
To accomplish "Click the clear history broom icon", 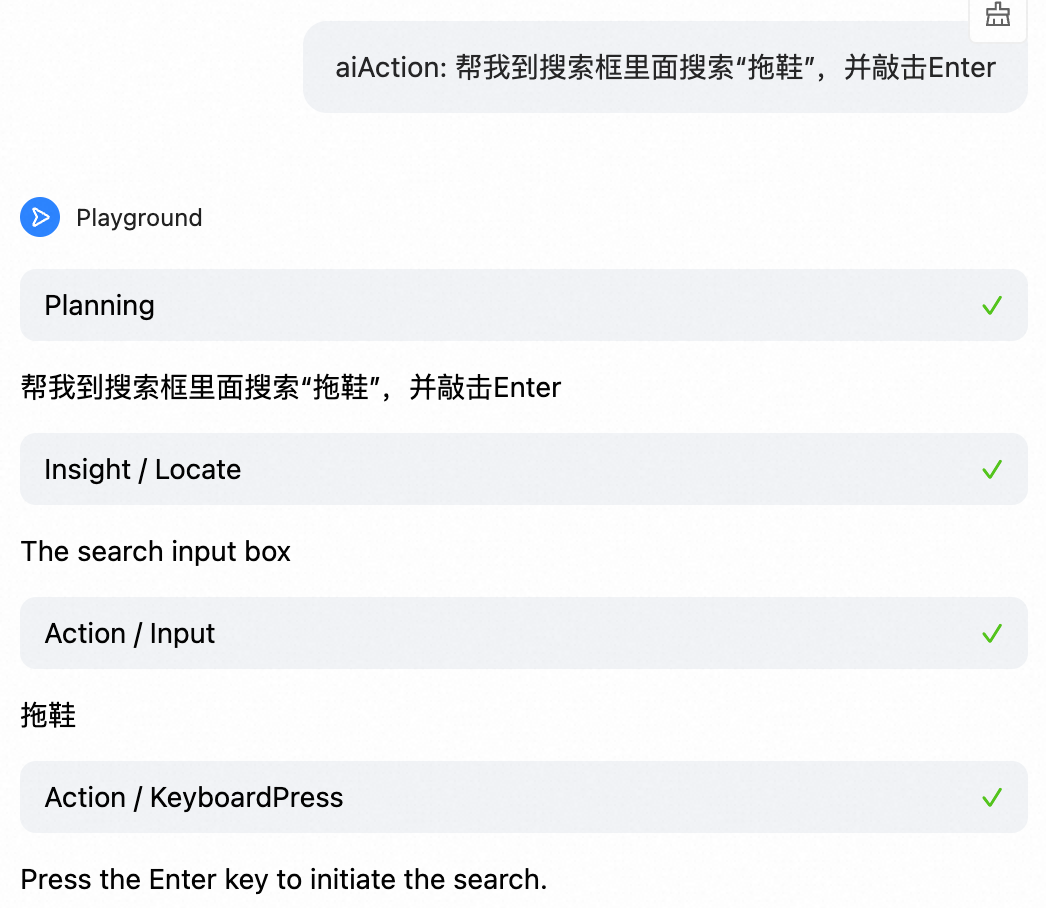I will (998, 15).
